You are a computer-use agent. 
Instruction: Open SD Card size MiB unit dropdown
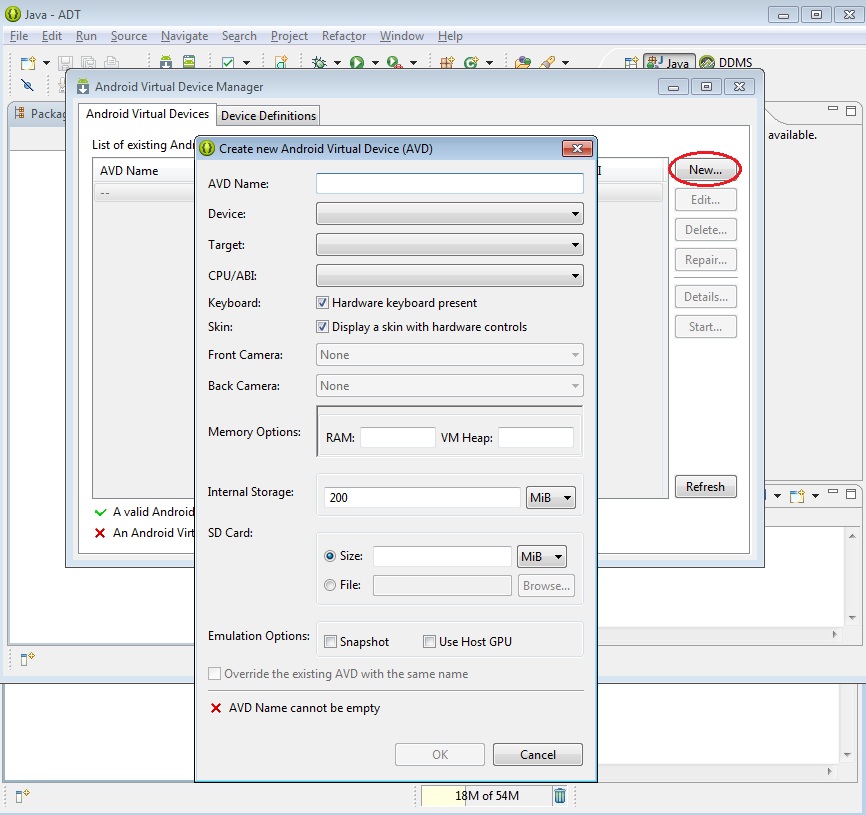pos(542,557)
